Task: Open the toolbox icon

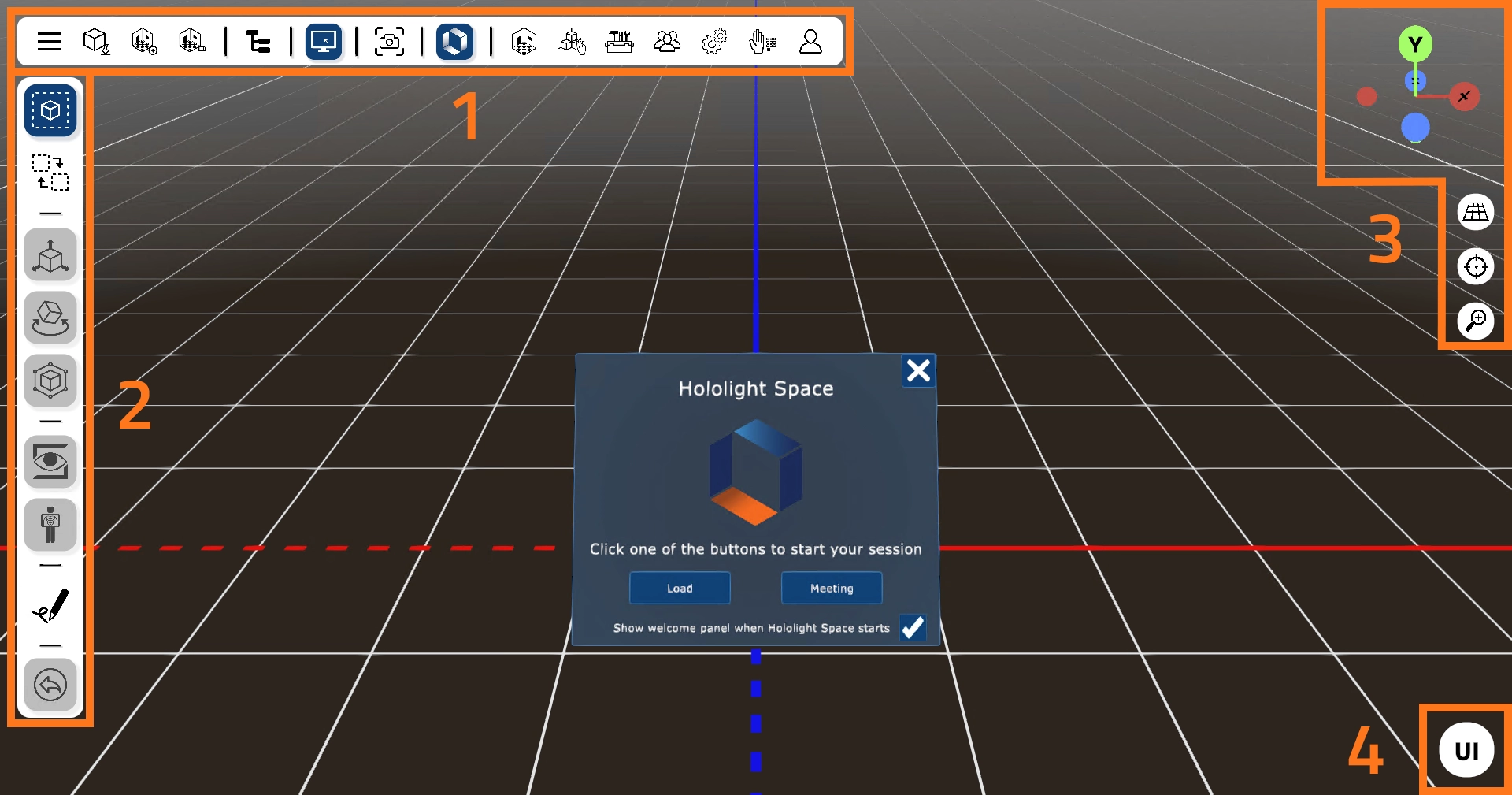Action: 619,41
